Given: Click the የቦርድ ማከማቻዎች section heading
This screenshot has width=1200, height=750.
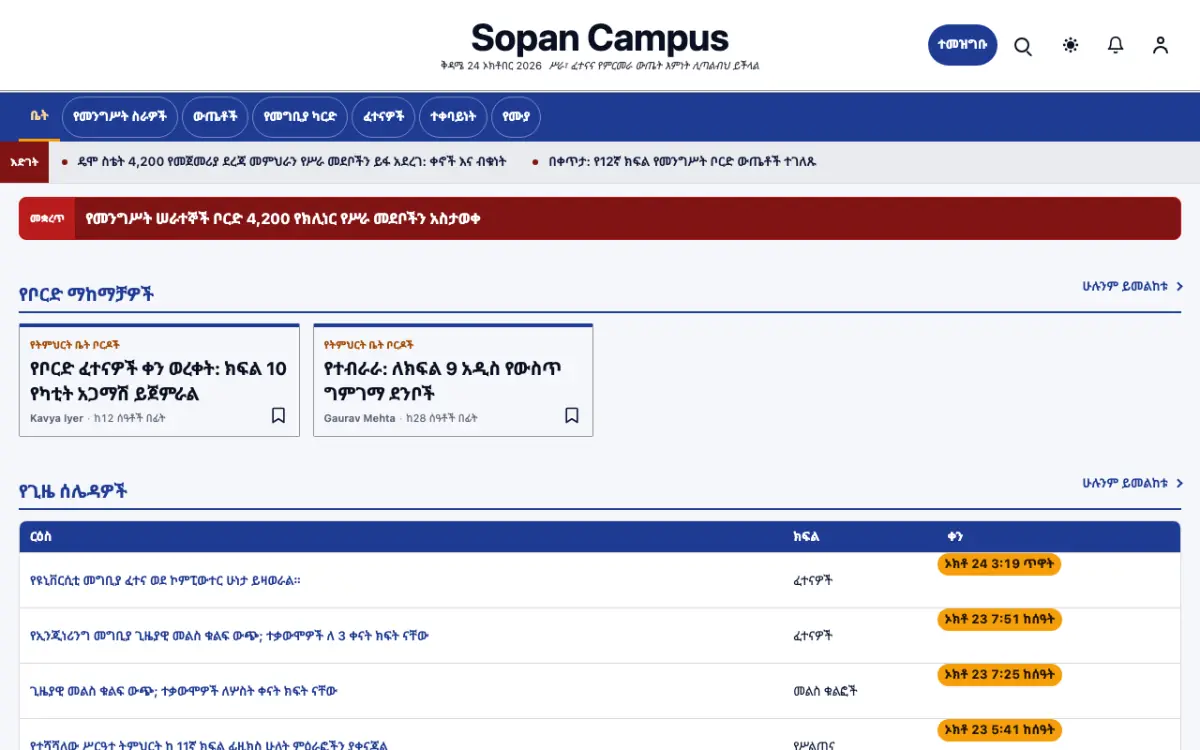Looking at the screenshot, I should 87,294.
